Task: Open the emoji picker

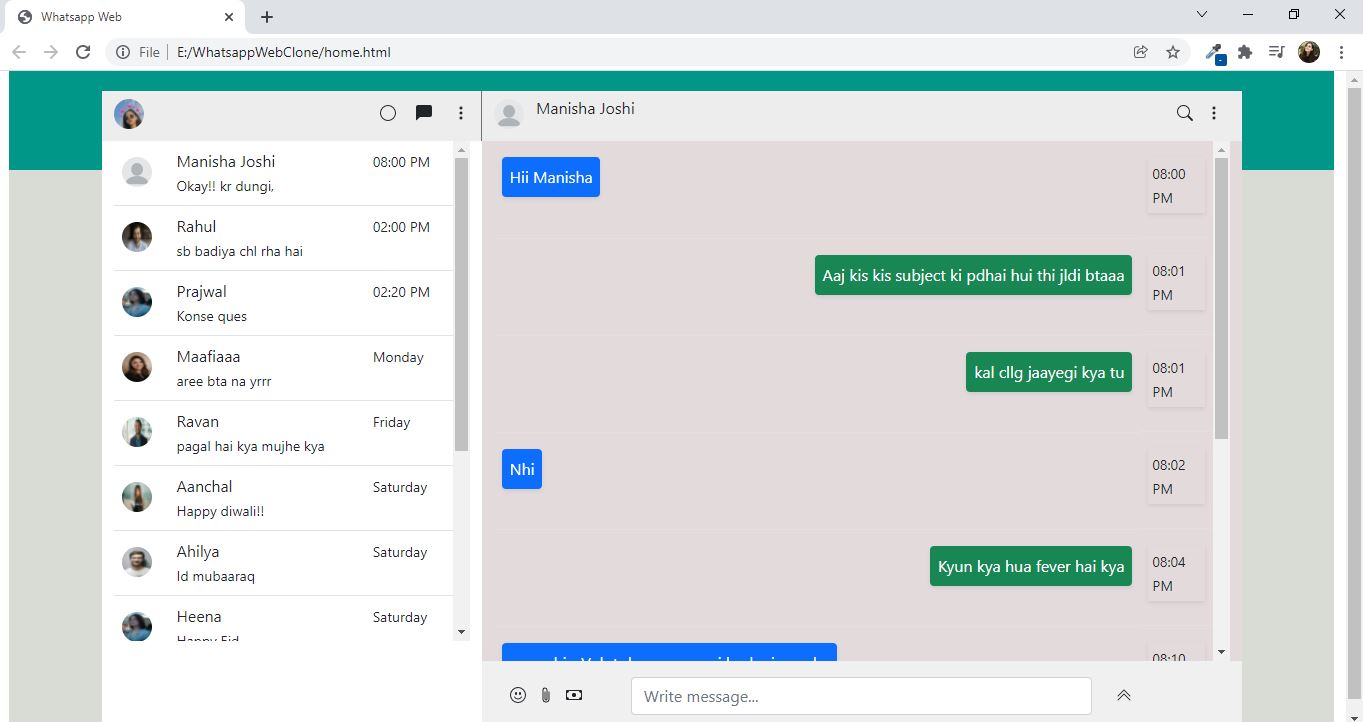Action: [x=516, y=694]
